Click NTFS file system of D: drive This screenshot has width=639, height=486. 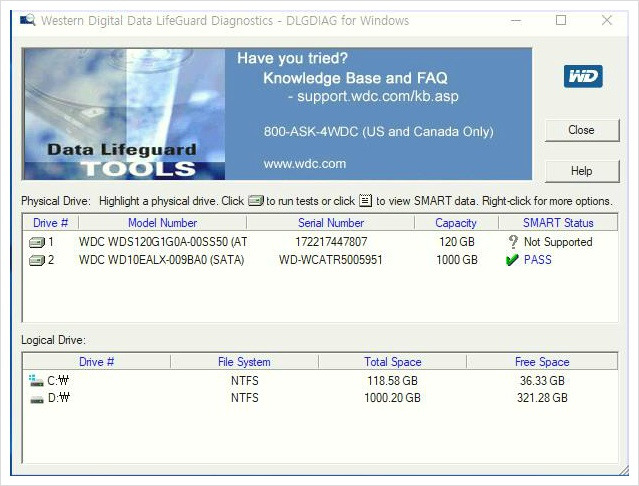click(x=245, y=398)
